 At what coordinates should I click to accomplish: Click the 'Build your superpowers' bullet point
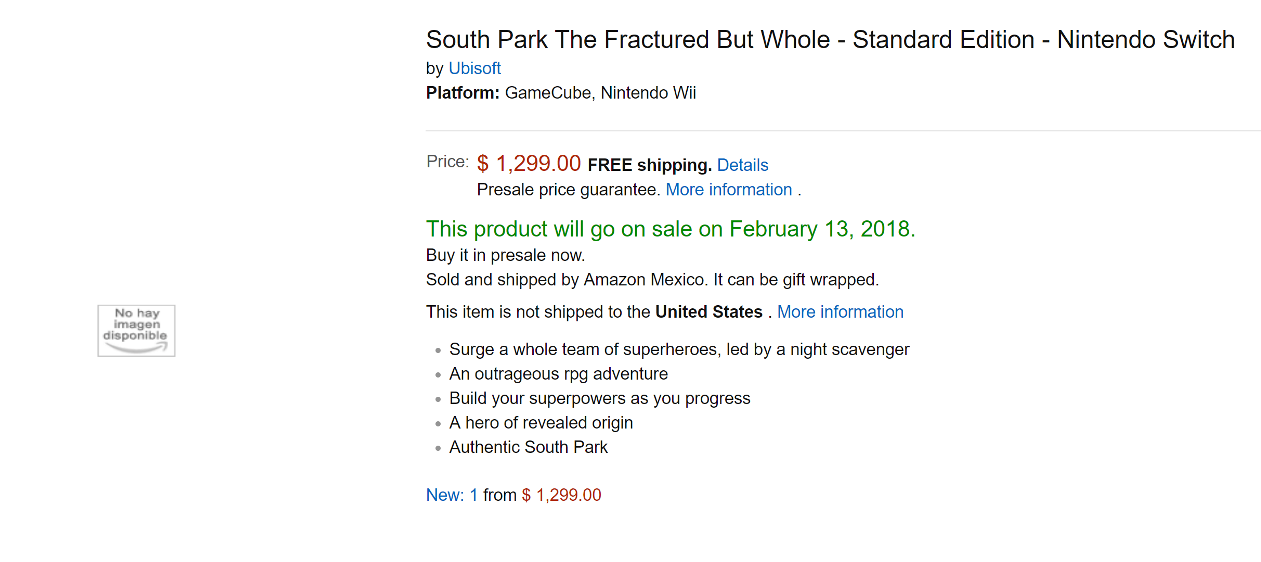[599, 398]
